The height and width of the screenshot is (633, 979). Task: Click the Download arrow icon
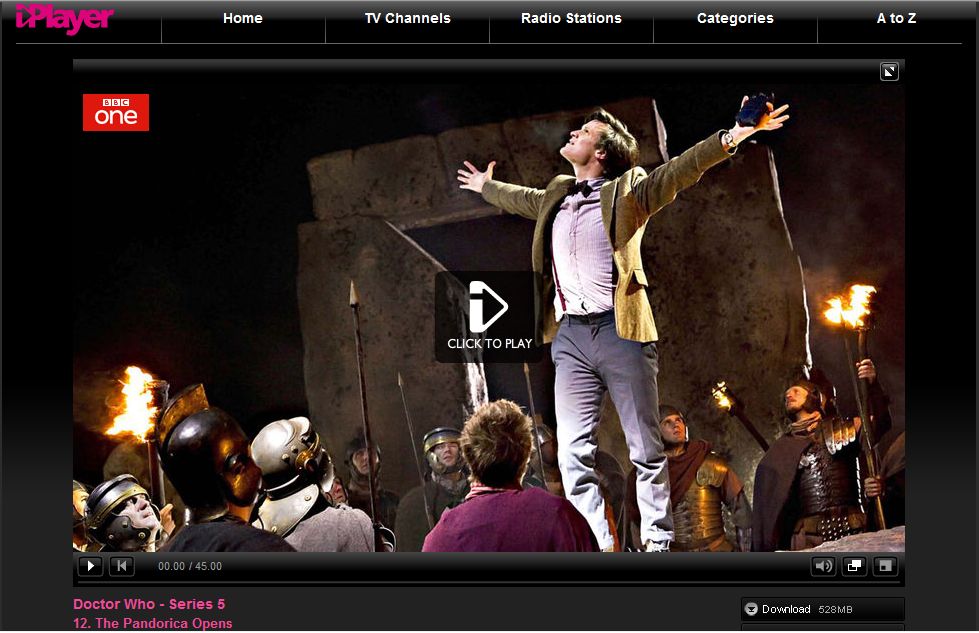[751, 609]
